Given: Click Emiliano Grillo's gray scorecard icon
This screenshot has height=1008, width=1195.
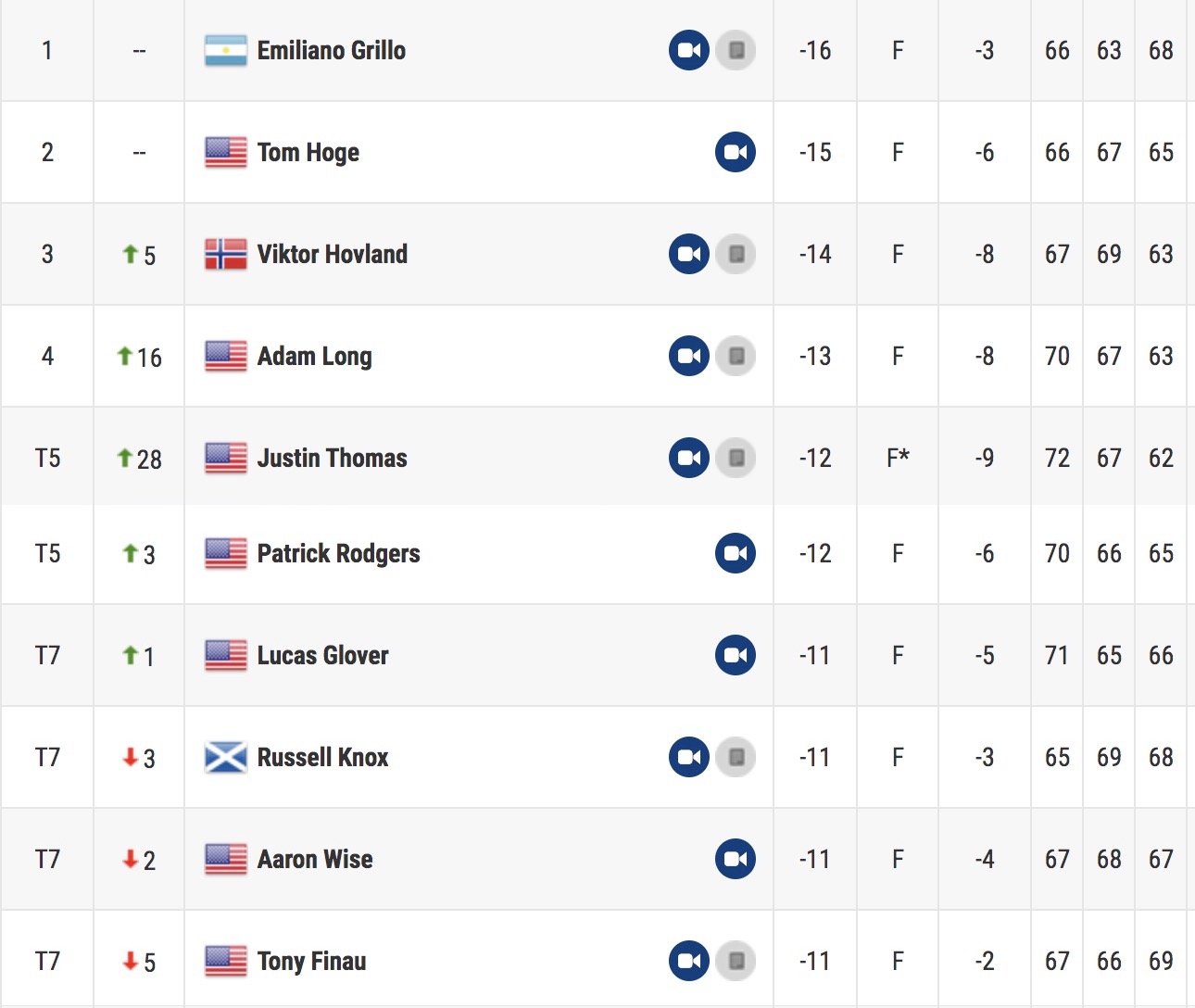Looking at the screenshot, I should [736, 50].
